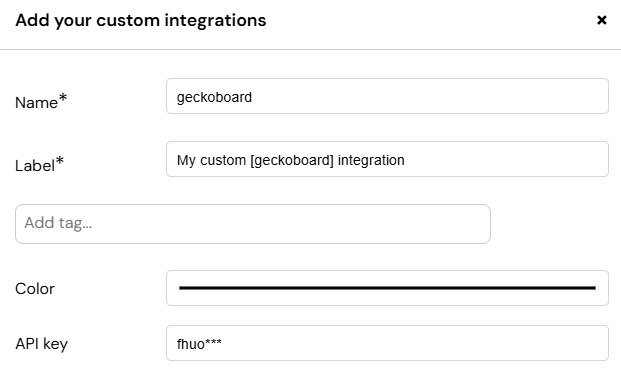
Task: Place cursor after geckoboard text in Name
Action: coord(252,97)
